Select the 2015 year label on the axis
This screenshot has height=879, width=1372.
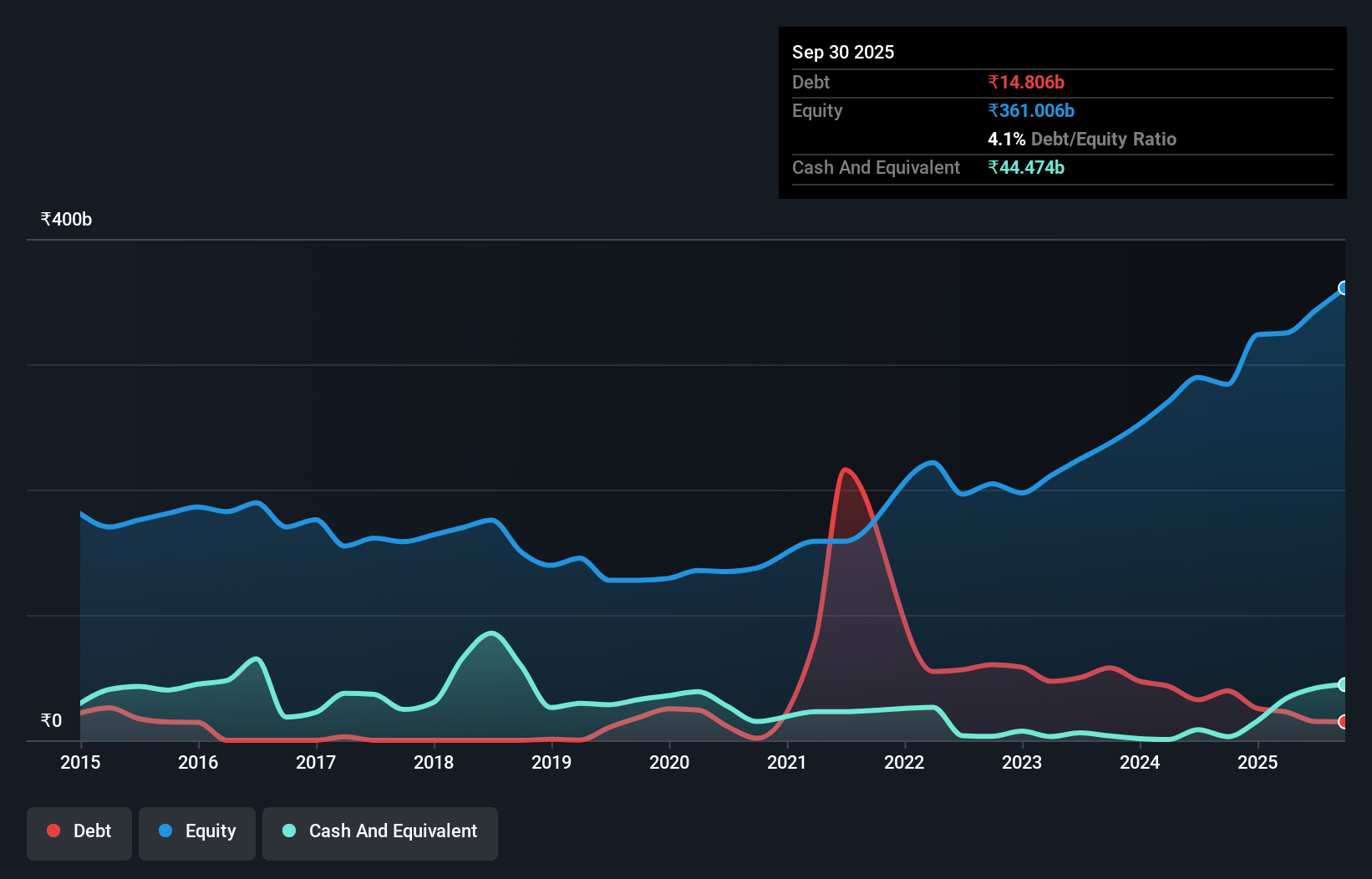click(79, 762)
